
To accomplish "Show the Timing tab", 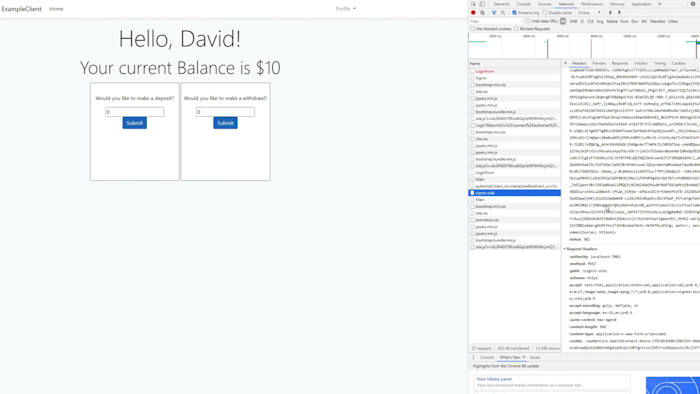I will (x=659, y=63).
